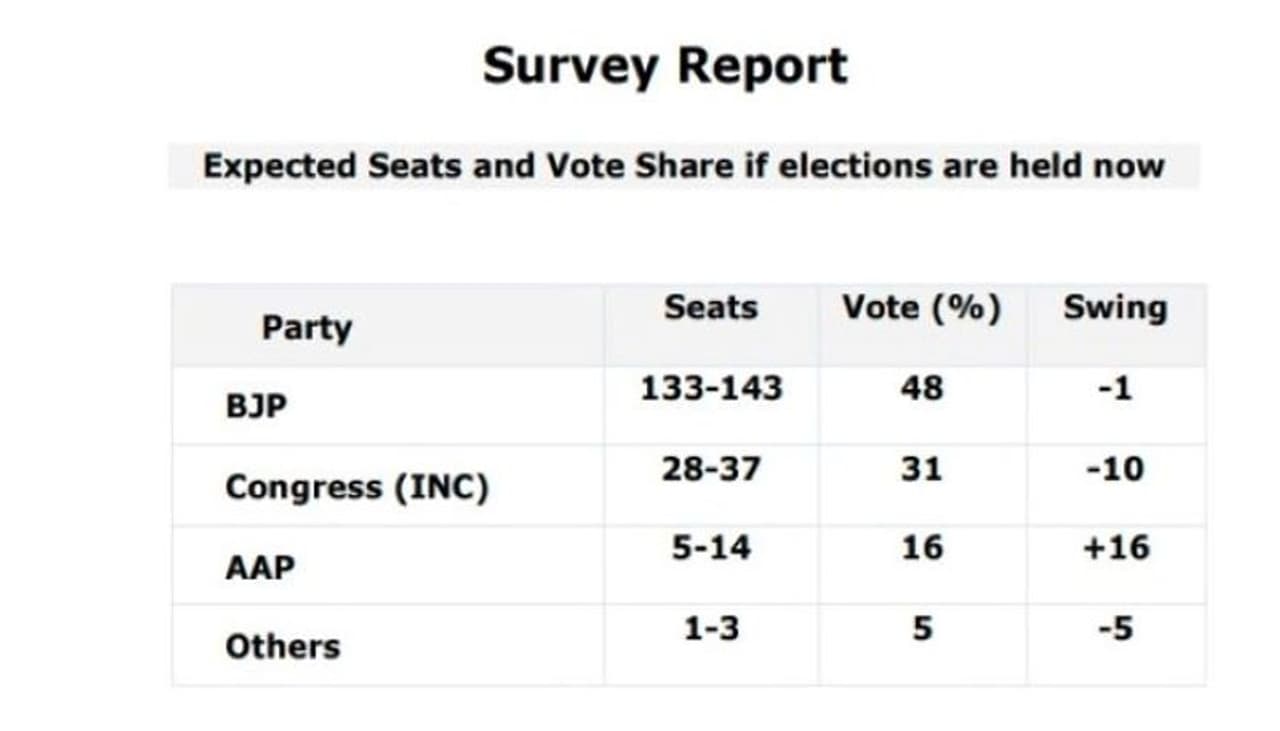
Task: Click the Expected Seats and Vote Share subtitle
Action: pos(683,166)
